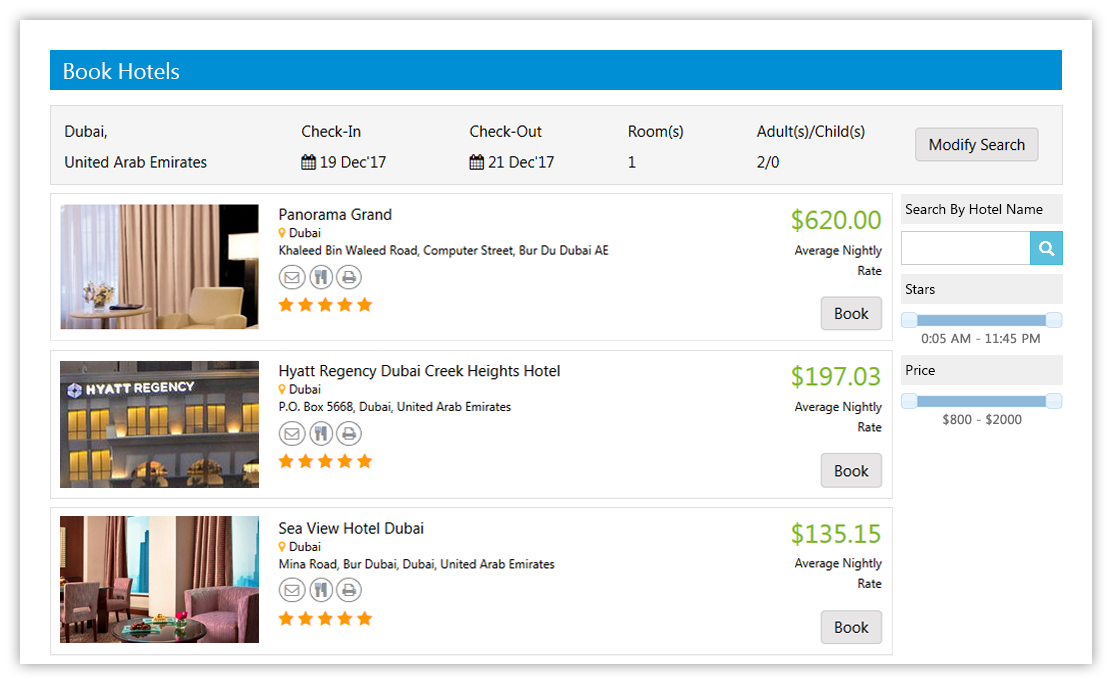Focus the Search By Hotel Name field
The image size is (1112, 684).
(965, 249)
